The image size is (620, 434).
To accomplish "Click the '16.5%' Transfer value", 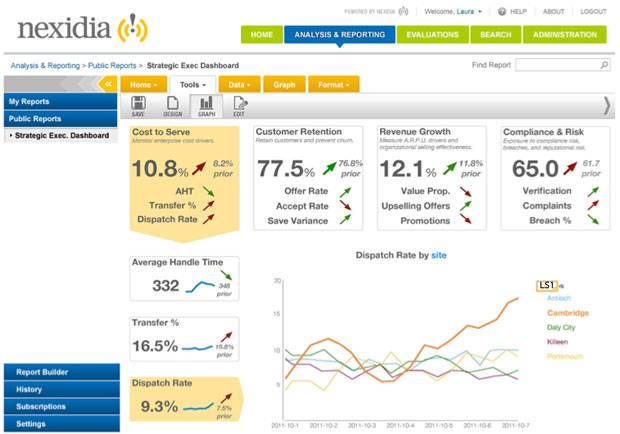I will pyautogui.click(x=155, y=346).
